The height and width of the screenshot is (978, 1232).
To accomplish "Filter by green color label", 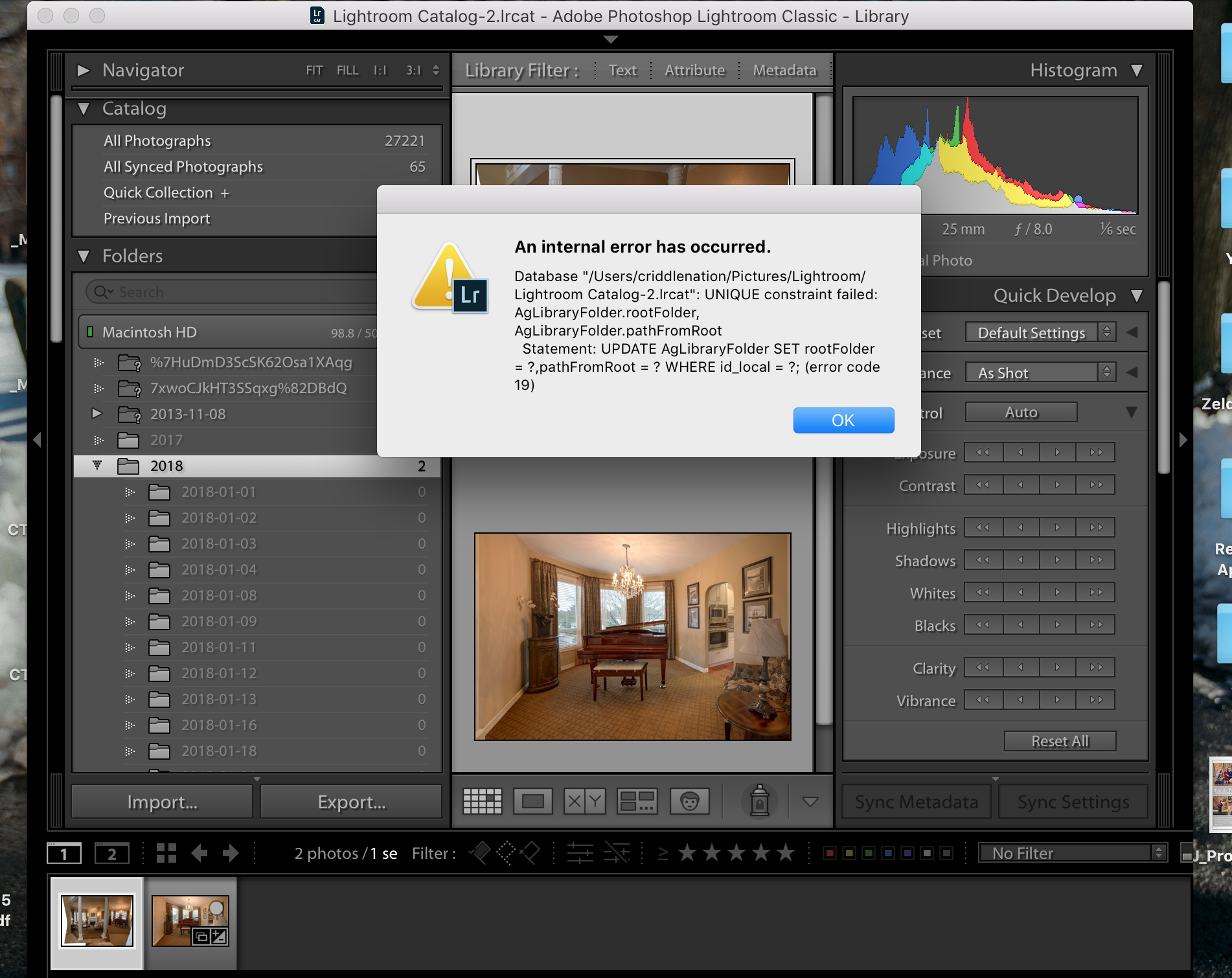I will click(x=869, y=853).
